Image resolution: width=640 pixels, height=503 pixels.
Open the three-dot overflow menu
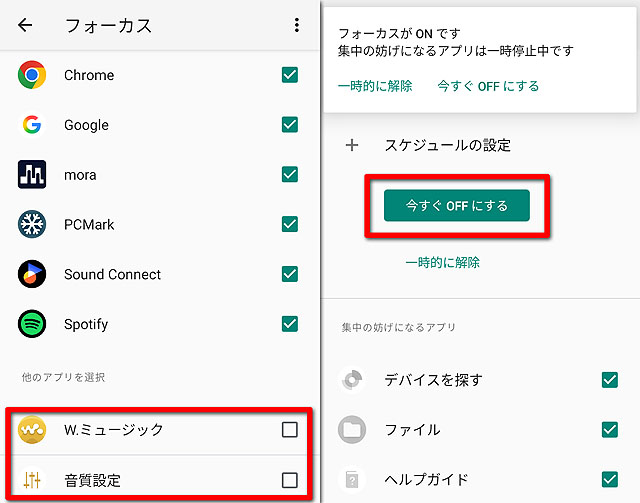click(297, 26)
